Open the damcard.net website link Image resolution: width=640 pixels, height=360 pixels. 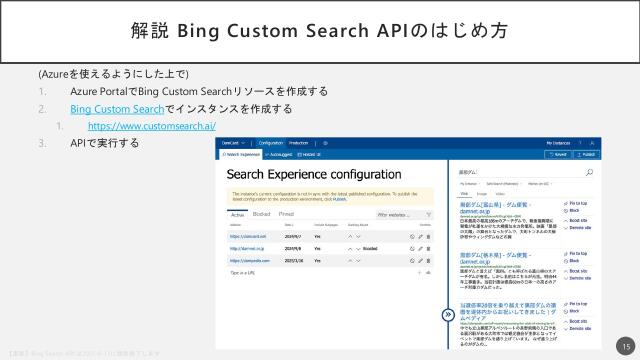(x=248, y=237)
